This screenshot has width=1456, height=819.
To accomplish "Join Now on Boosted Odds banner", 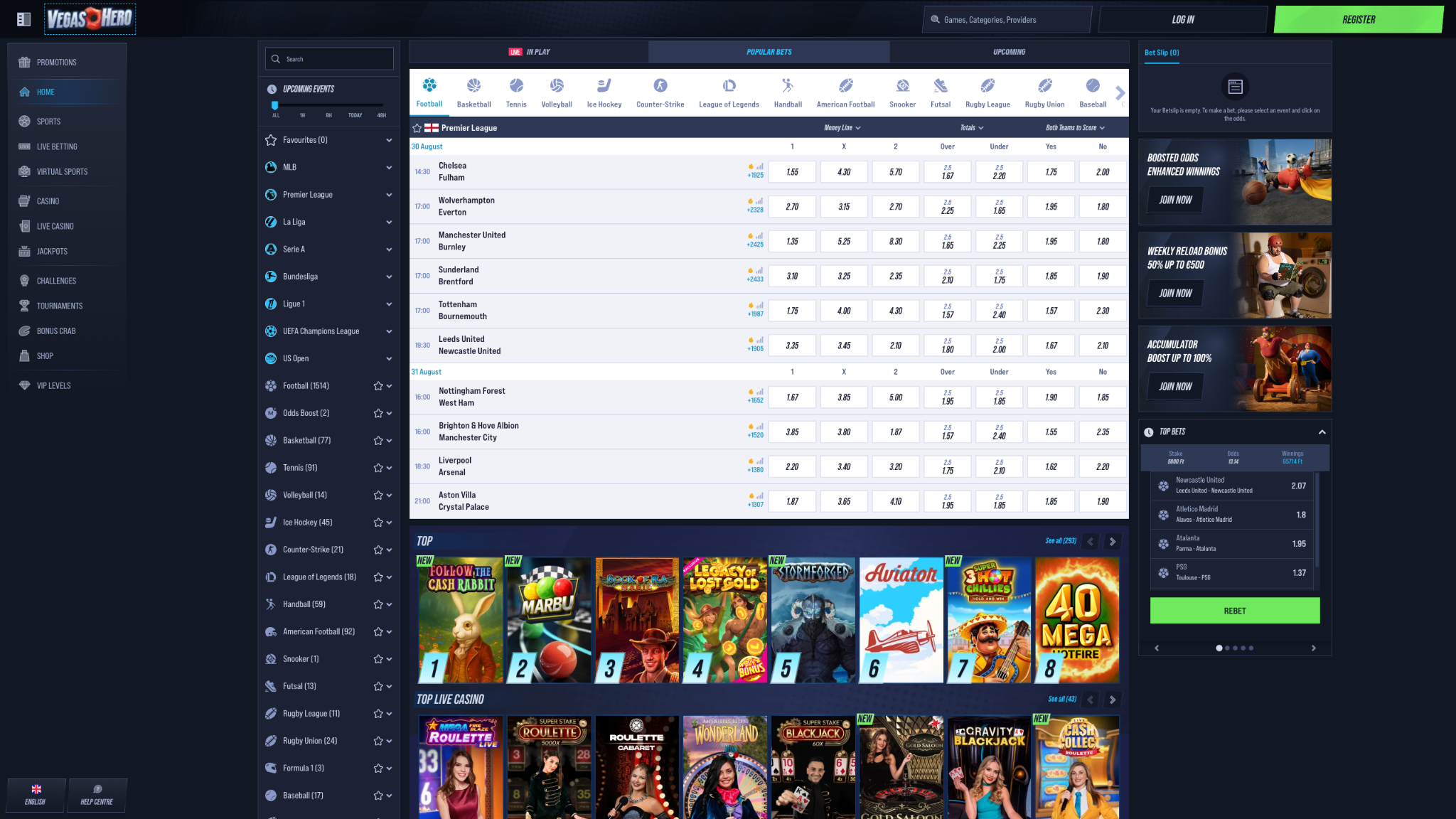I will 1175,200.
